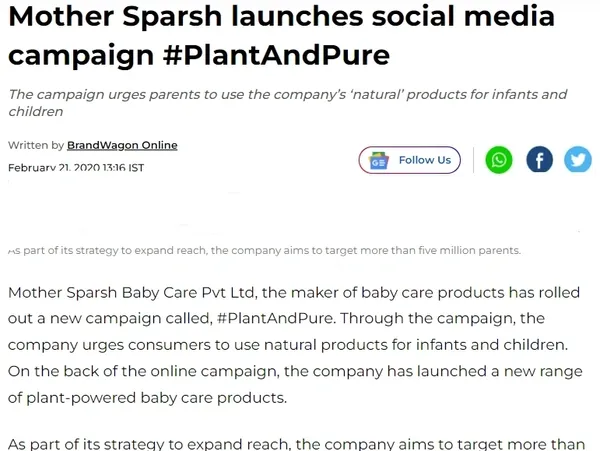Click the Follow Us button text
600x451 pixels.
coord(425,160)
